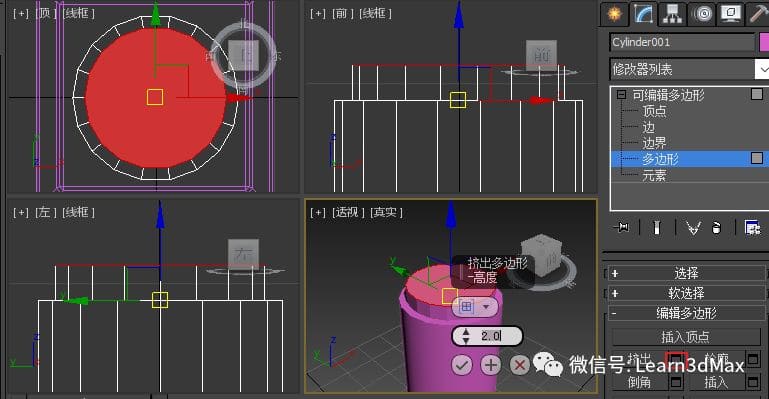Viewport: 769px width, 399px height.
Task: Select the 可编辑多边形 stack entry
Action: click(668, 95)
